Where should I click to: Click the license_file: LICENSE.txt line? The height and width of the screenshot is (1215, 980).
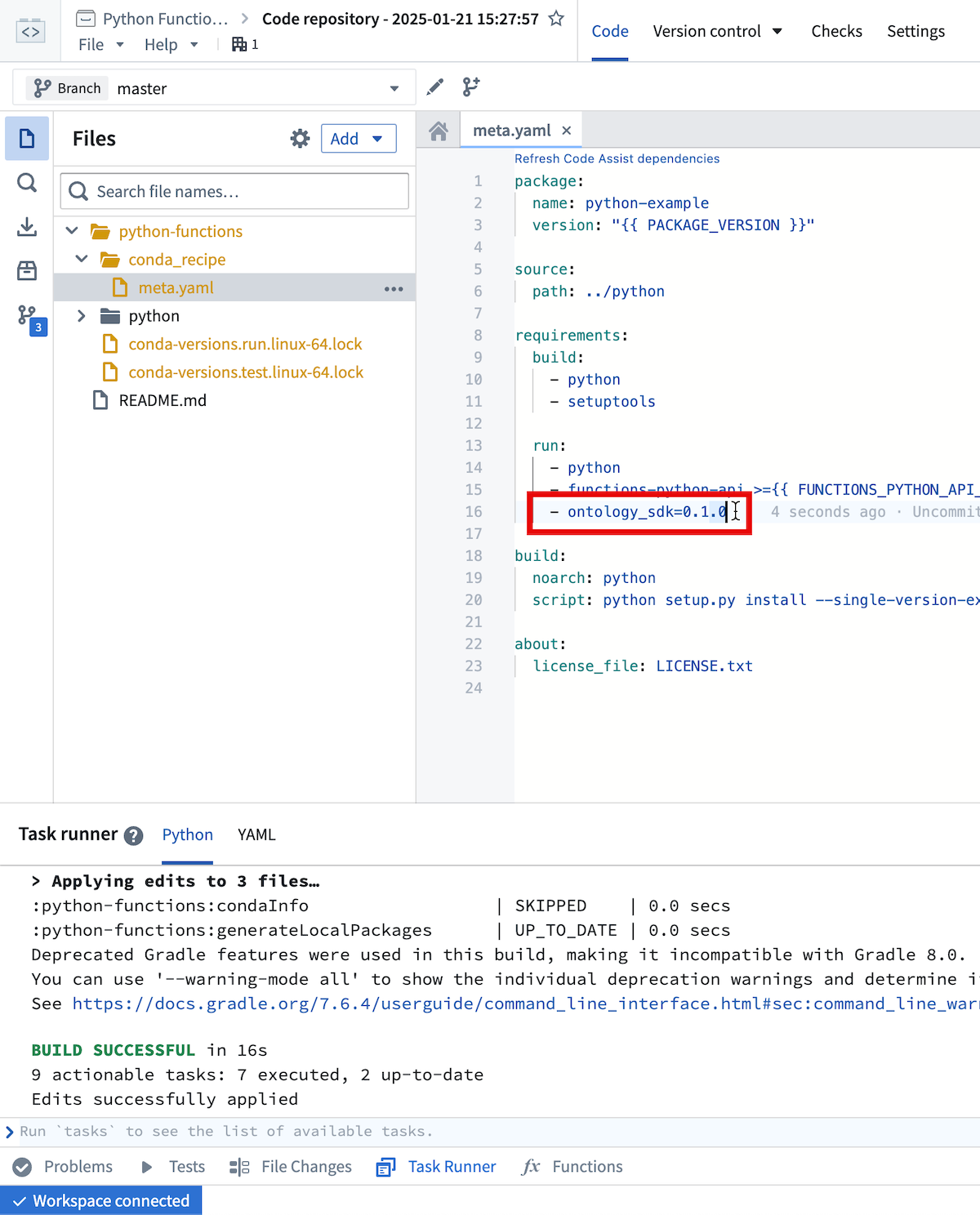tap(643, 665)
